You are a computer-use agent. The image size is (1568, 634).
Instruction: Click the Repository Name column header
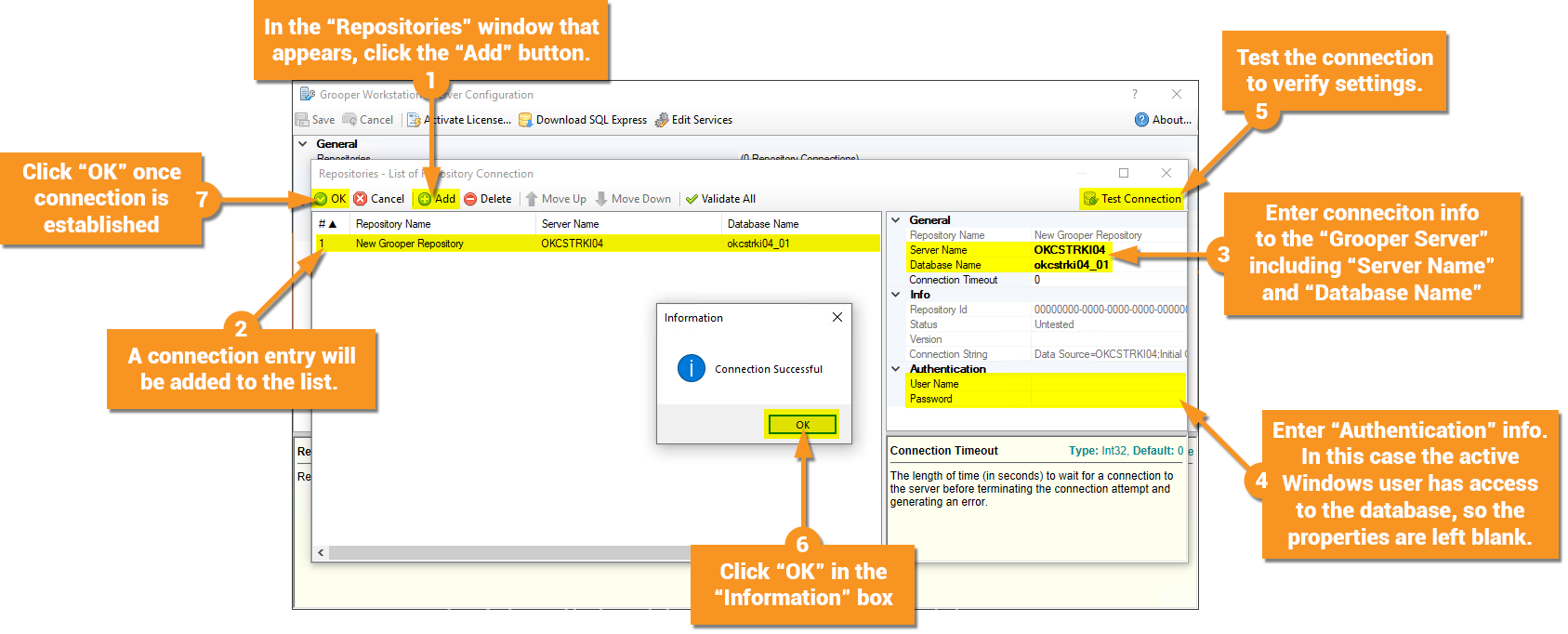[442, 224]
